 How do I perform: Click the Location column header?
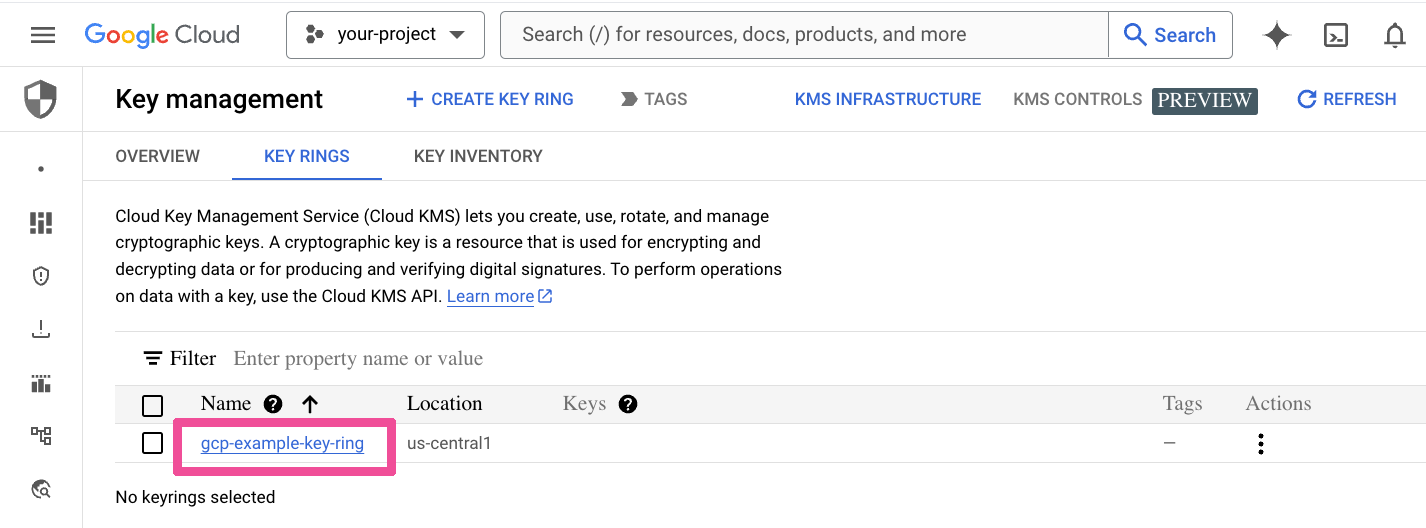[x=445, y=404]
